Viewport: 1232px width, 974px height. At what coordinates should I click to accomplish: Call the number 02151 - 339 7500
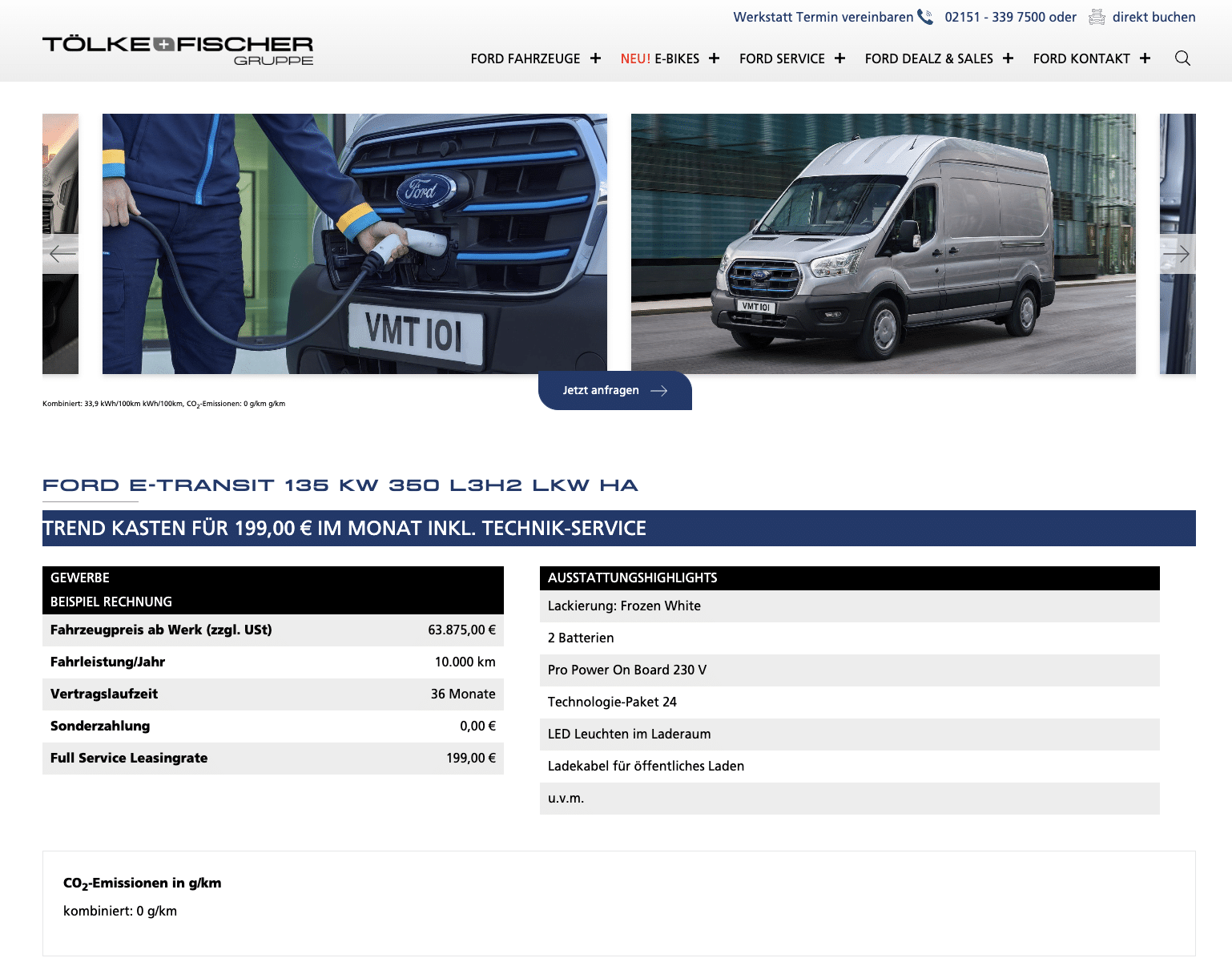(996, 17)
